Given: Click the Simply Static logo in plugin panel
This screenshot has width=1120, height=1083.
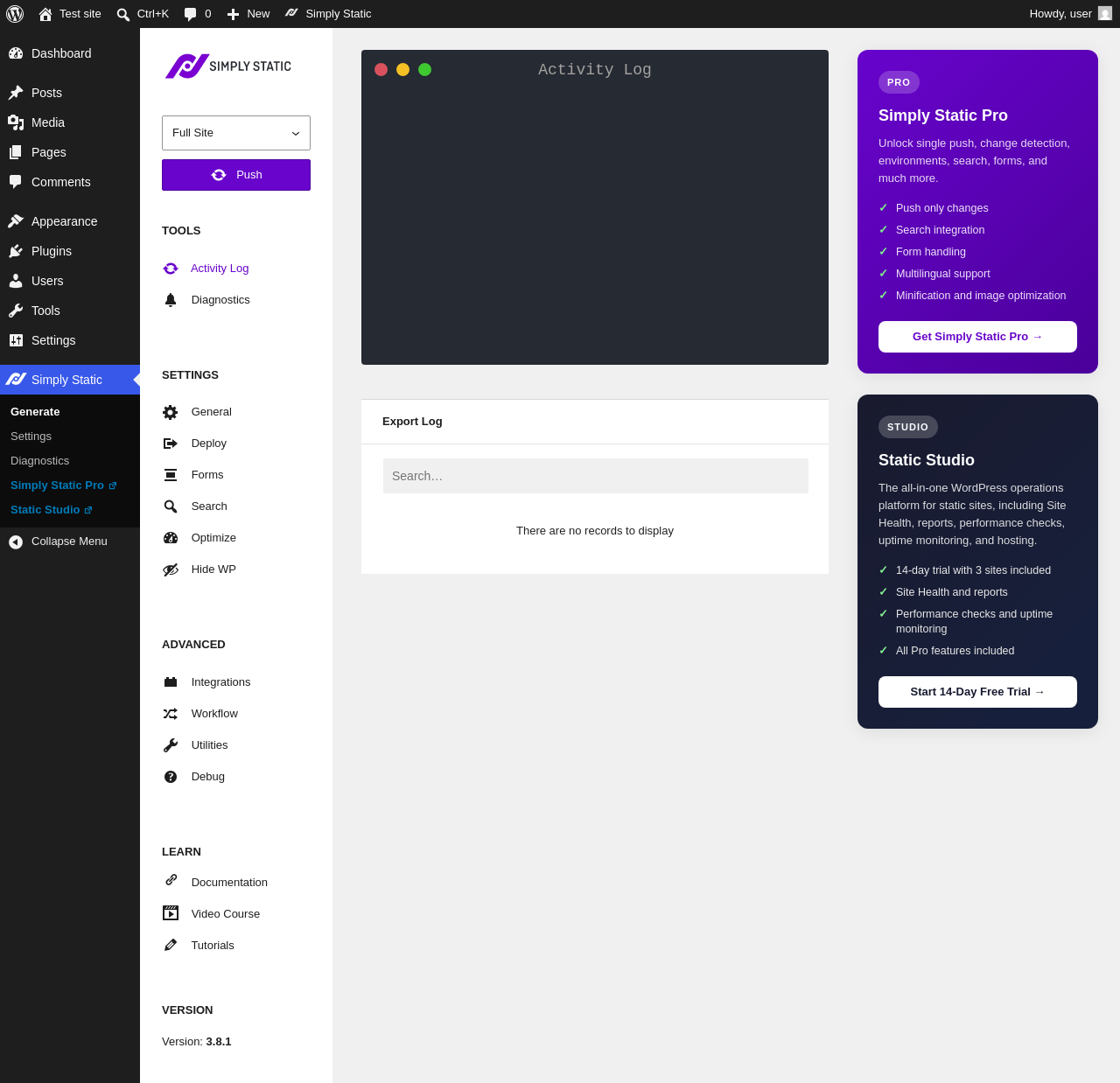Looking at the screenshot, I should click(x=228, y=66).
